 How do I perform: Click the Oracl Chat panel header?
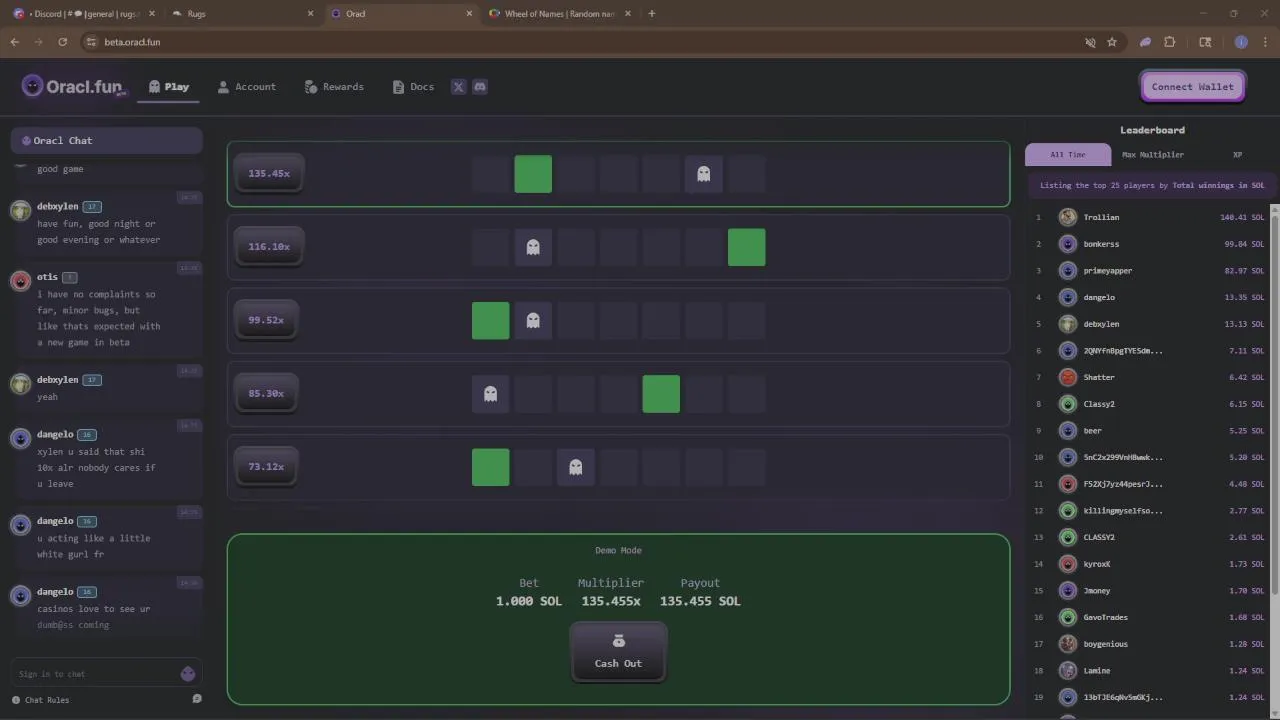(107, 141)
